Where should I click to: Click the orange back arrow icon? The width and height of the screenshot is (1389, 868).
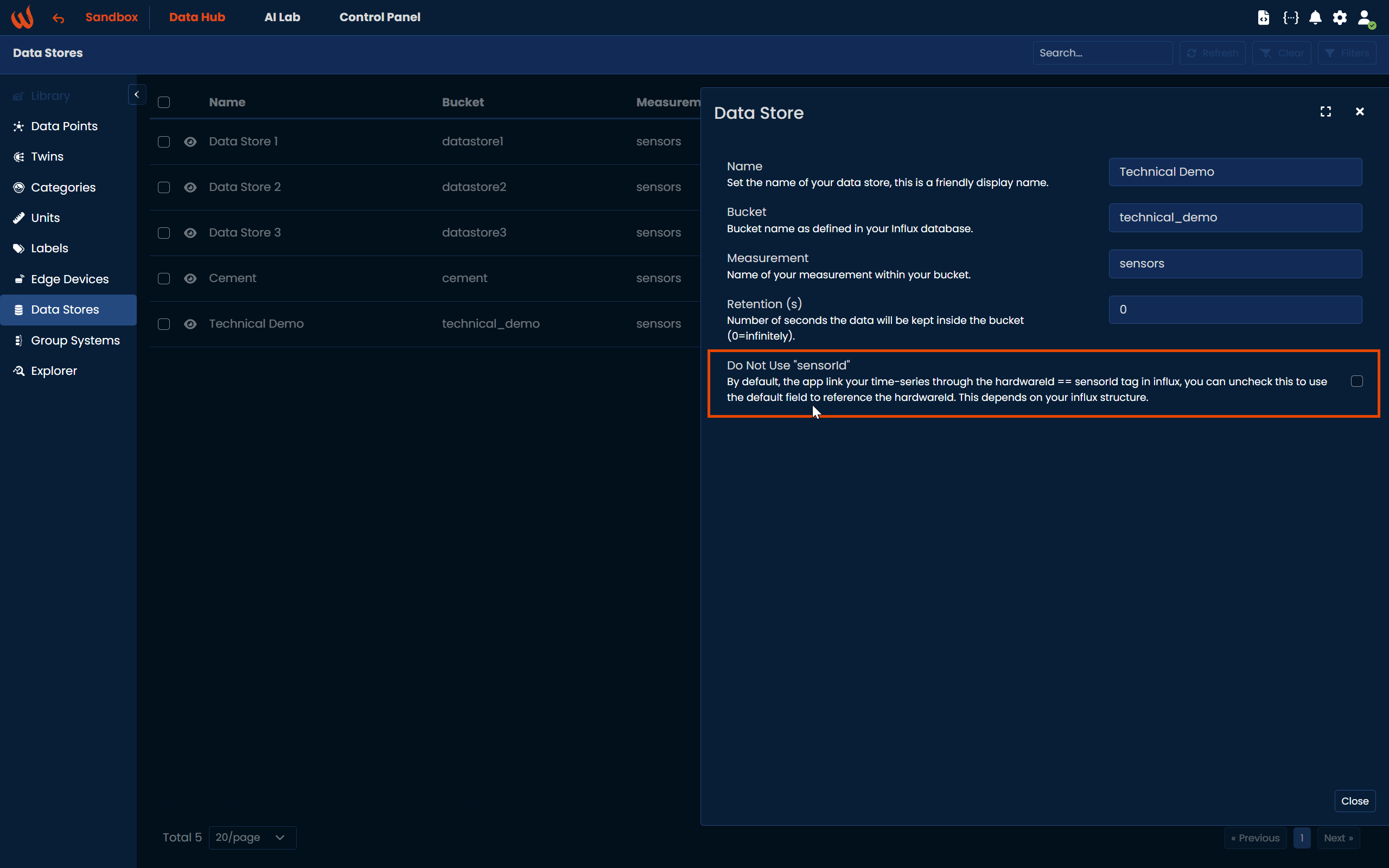pyautogui.click(x=58, y=18)
